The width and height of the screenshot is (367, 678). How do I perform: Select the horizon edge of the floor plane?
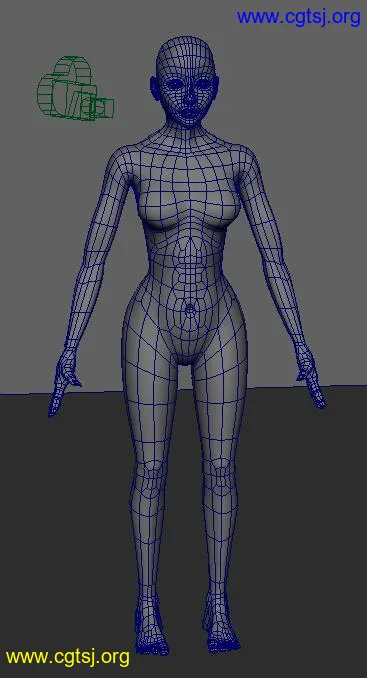[183, 389]
